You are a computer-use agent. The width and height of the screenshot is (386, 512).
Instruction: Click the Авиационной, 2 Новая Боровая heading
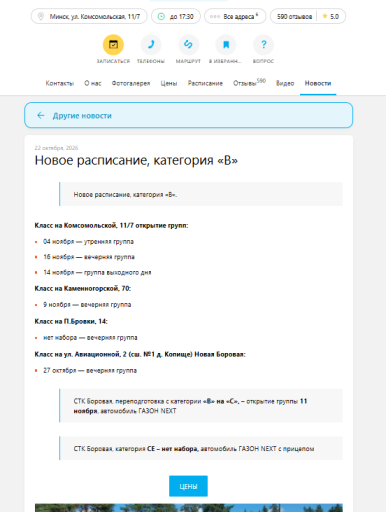point(140,354)
